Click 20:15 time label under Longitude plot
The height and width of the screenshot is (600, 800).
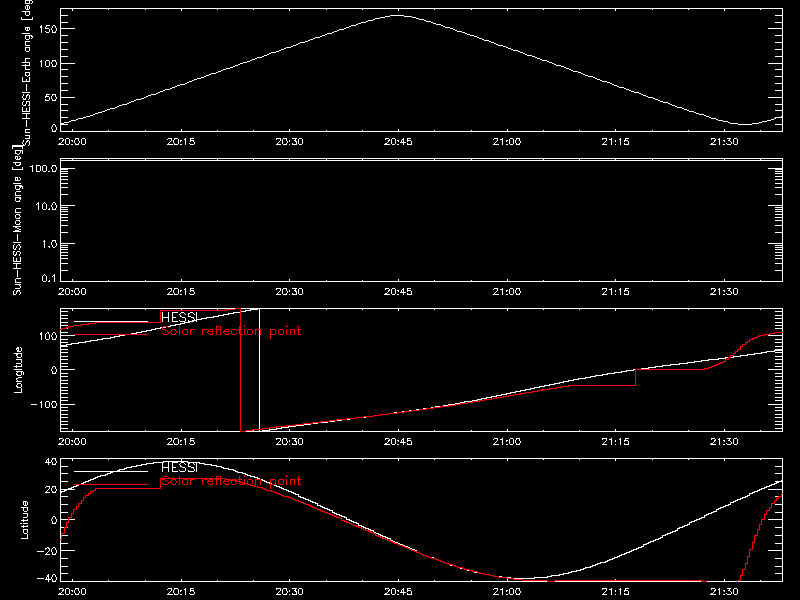pos(181,441)
